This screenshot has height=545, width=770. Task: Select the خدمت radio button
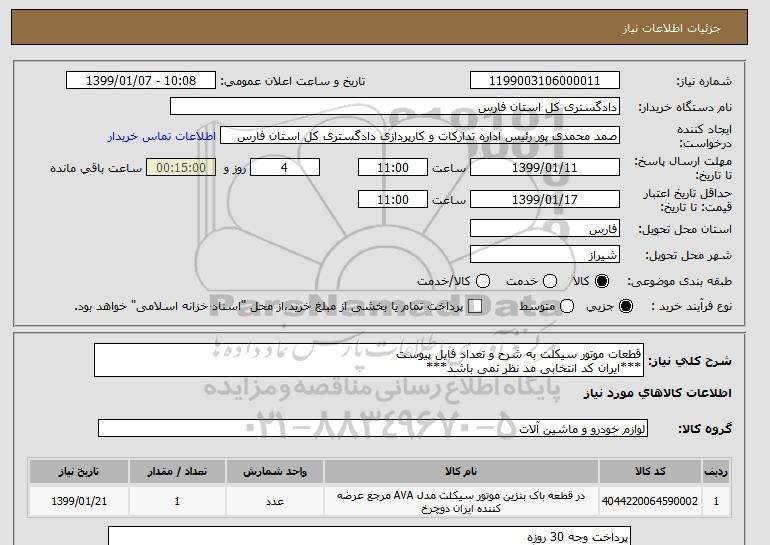point(550,281)
